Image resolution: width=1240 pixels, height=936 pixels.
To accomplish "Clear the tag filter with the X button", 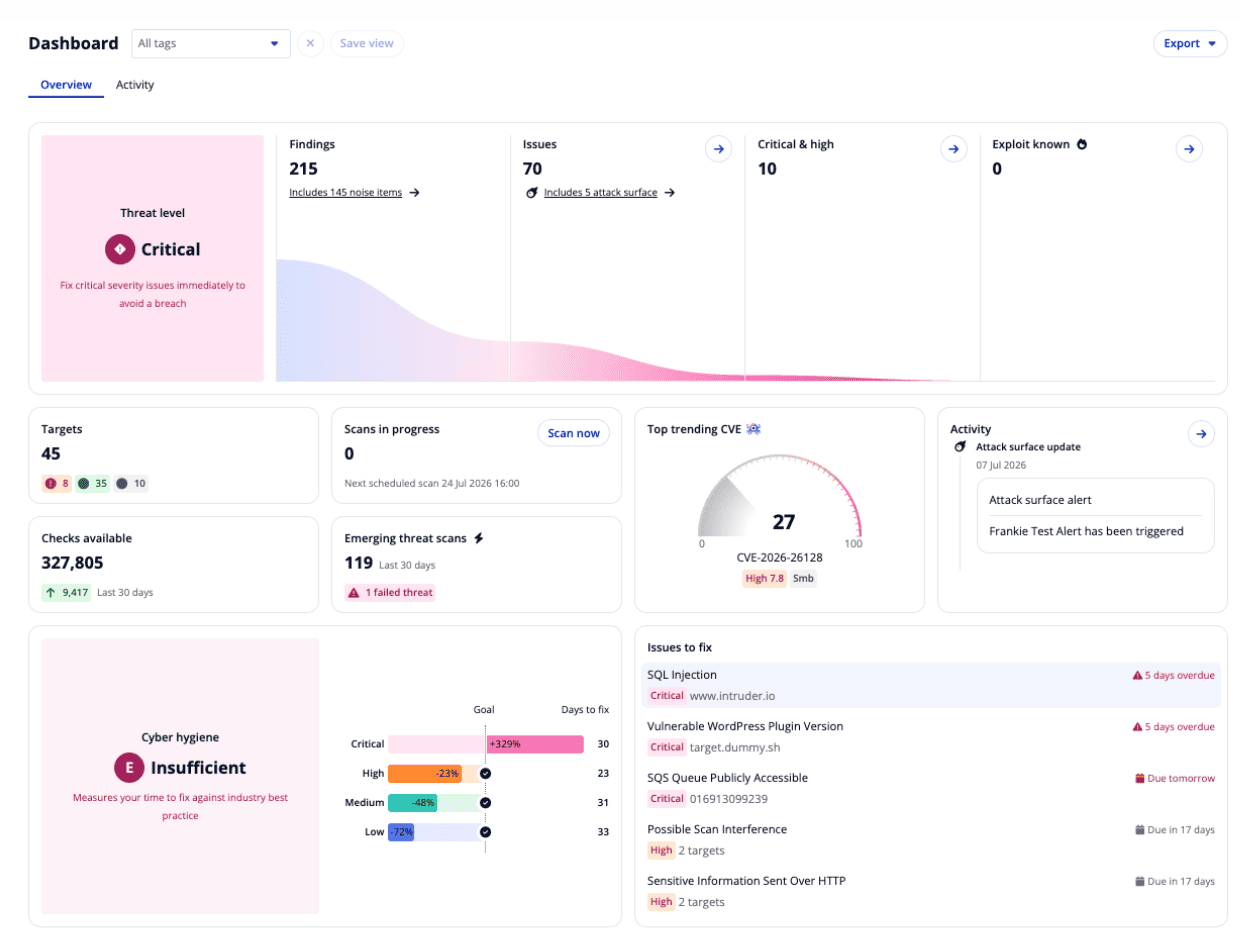I will (310, 44).
